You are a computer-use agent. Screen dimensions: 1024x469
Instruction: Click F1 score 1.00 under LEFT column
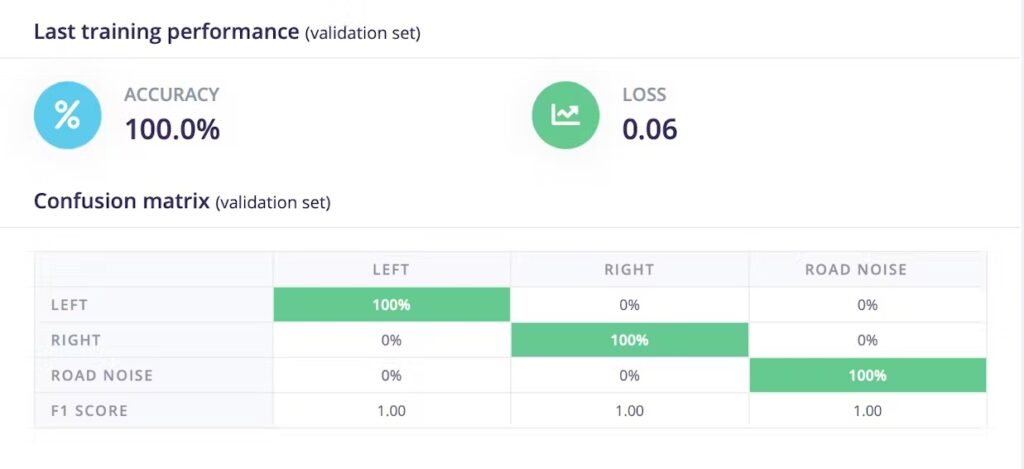(391, 410)
